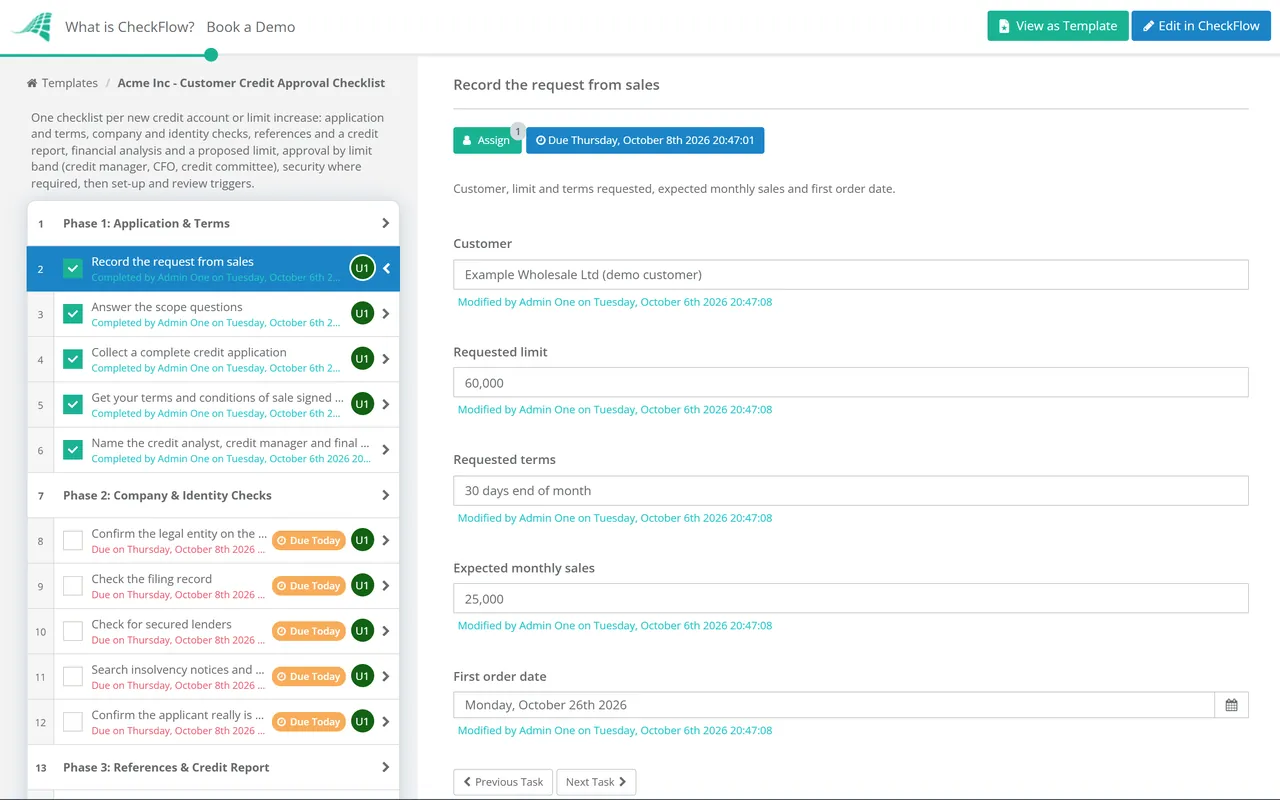Click the Requested limit input field
Viewport: 1280px width, 800px height.
tap(851, 383)
